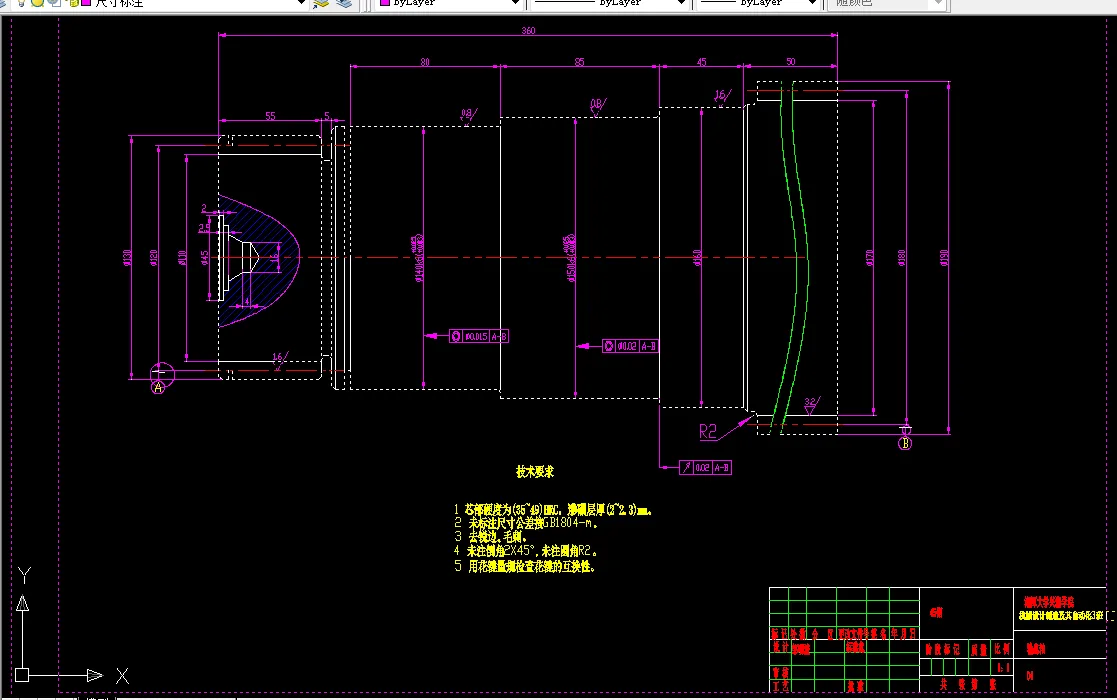Toggle the layer light bulb on/off icon
The height and width of the screenshot is (700, 1117).
click(21, 3)
